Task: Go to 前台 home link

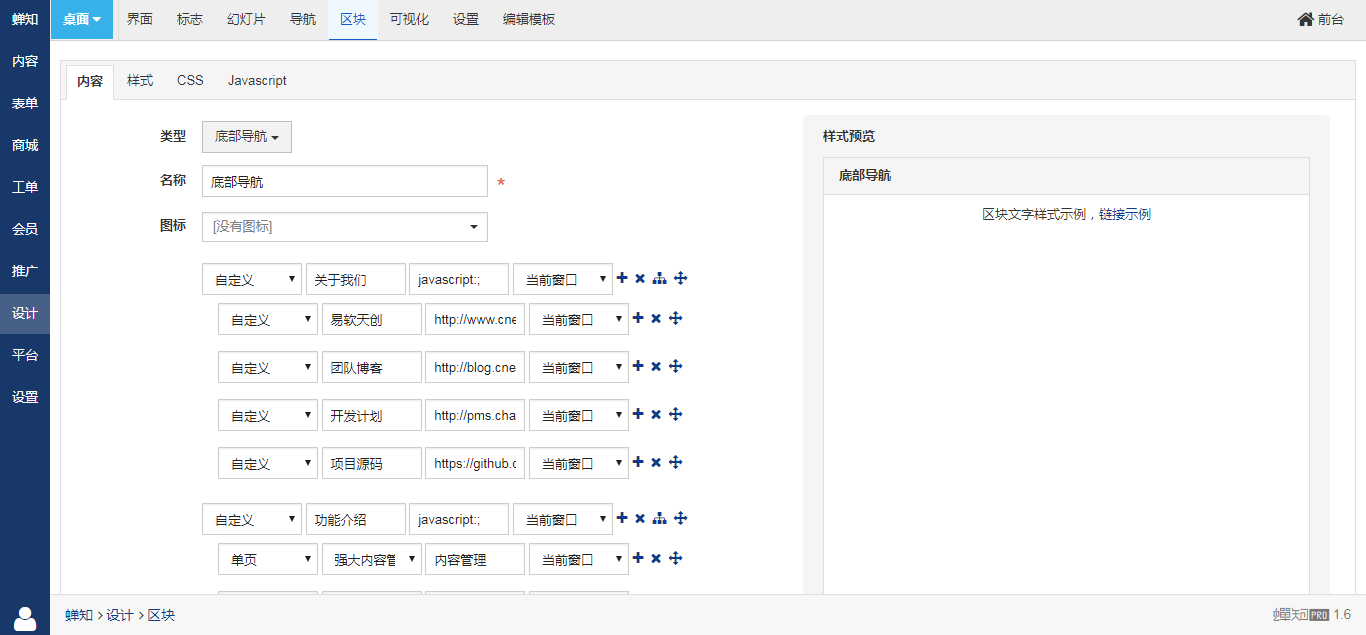Action: coord(1320,20)
